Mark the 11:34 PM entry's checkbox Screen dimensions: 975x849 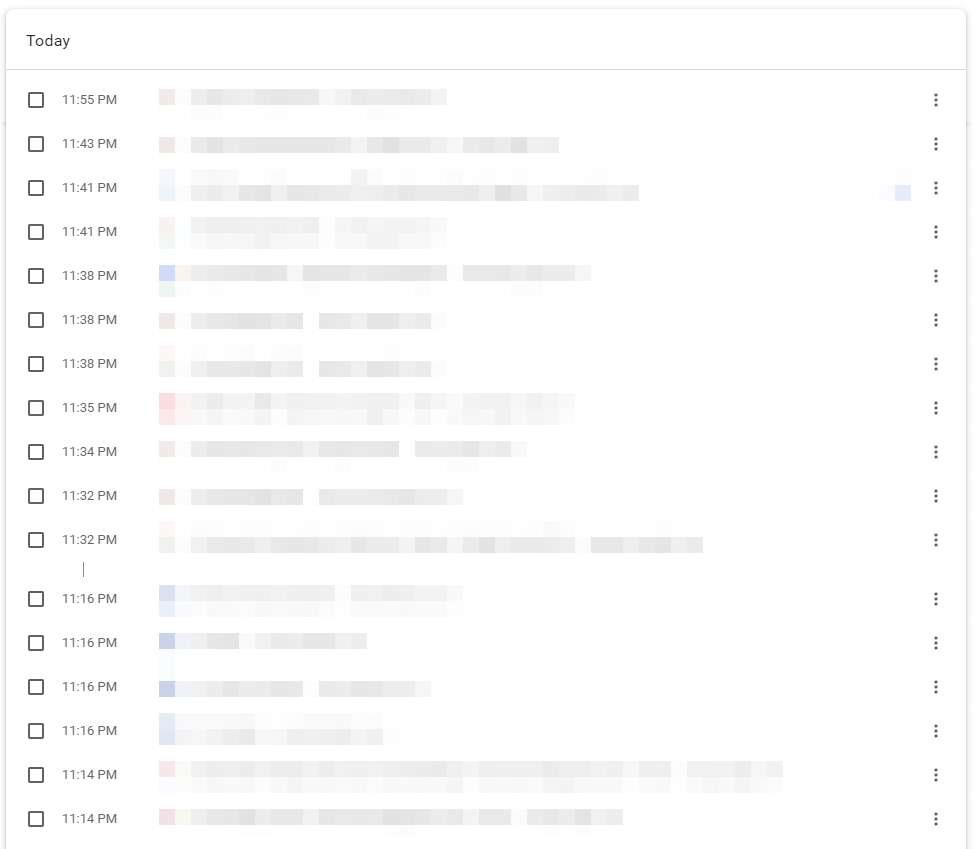(36, 452)
